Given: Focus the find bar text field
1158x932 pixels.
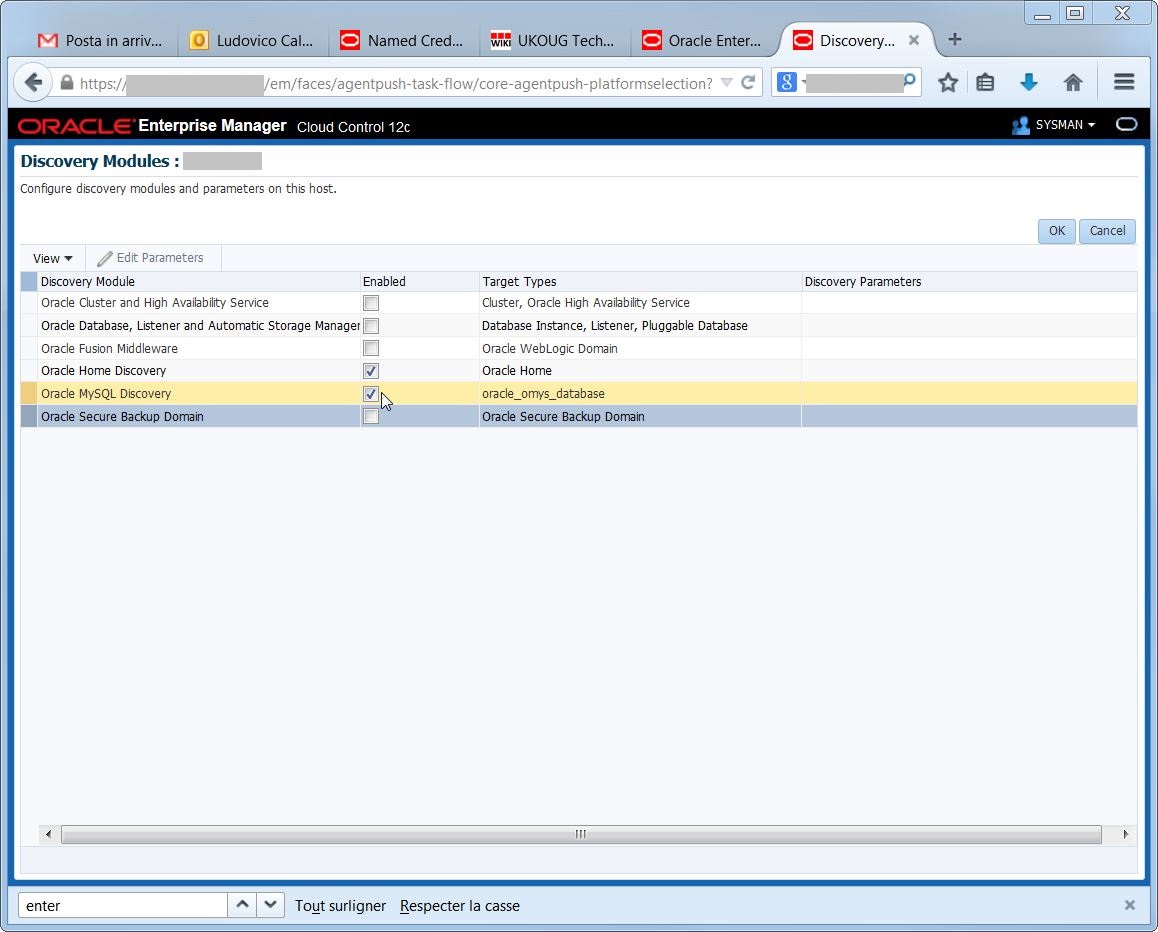Looking at the screenshot, I should [x=122, y=905].
